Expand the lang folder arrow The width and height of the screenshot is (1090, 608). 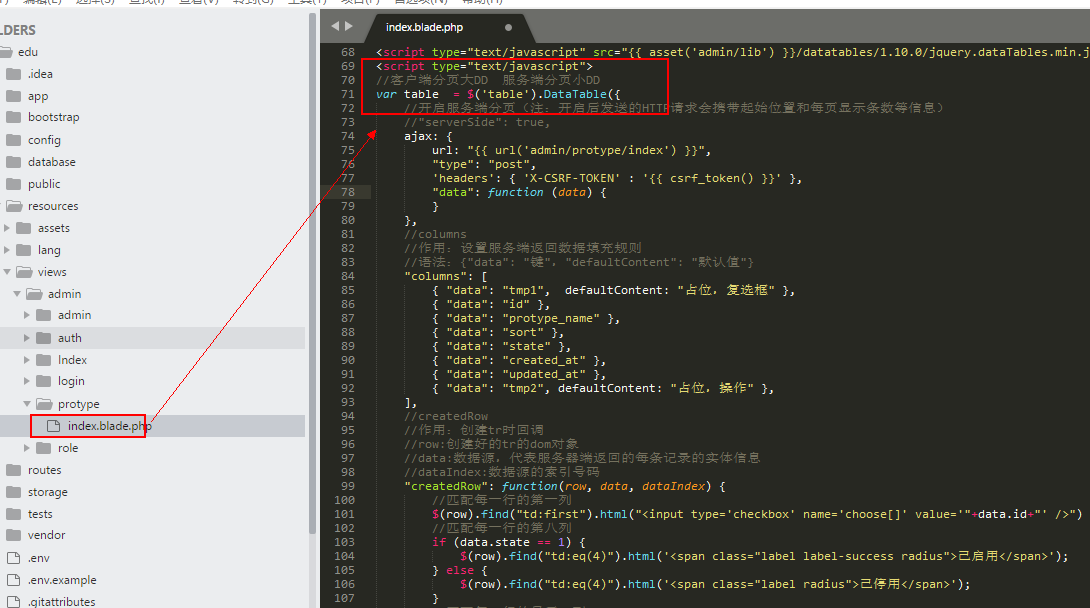tap(8, 250)
